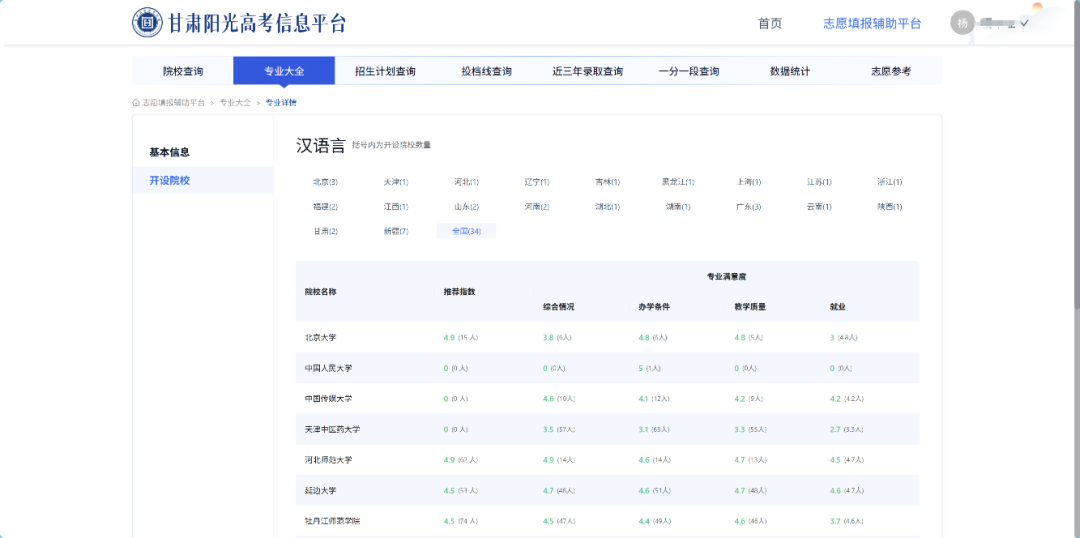The width and height of the screenshot is (1080, 538).
Task: Select 开设院校 in the left sidebar
Action: (x=169, y=181)
